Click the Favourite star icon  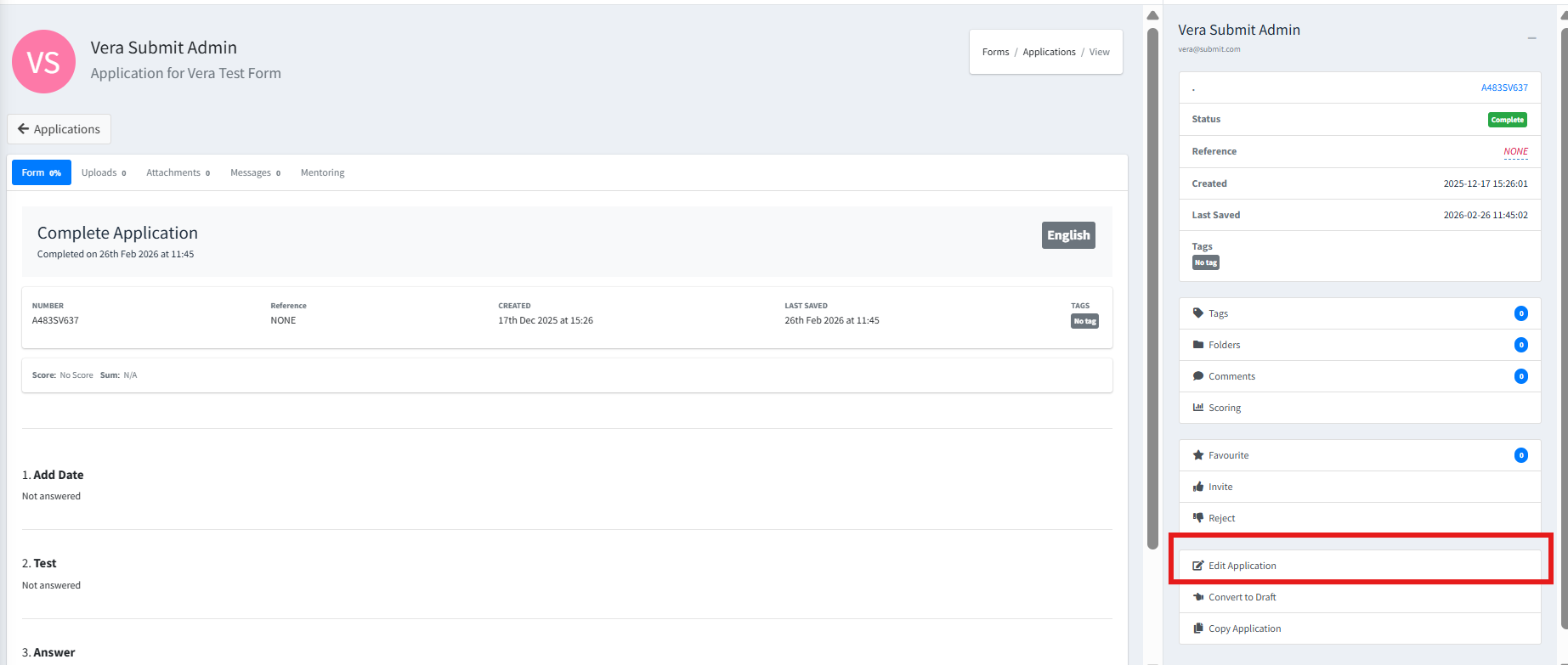tap(1198, 455)
